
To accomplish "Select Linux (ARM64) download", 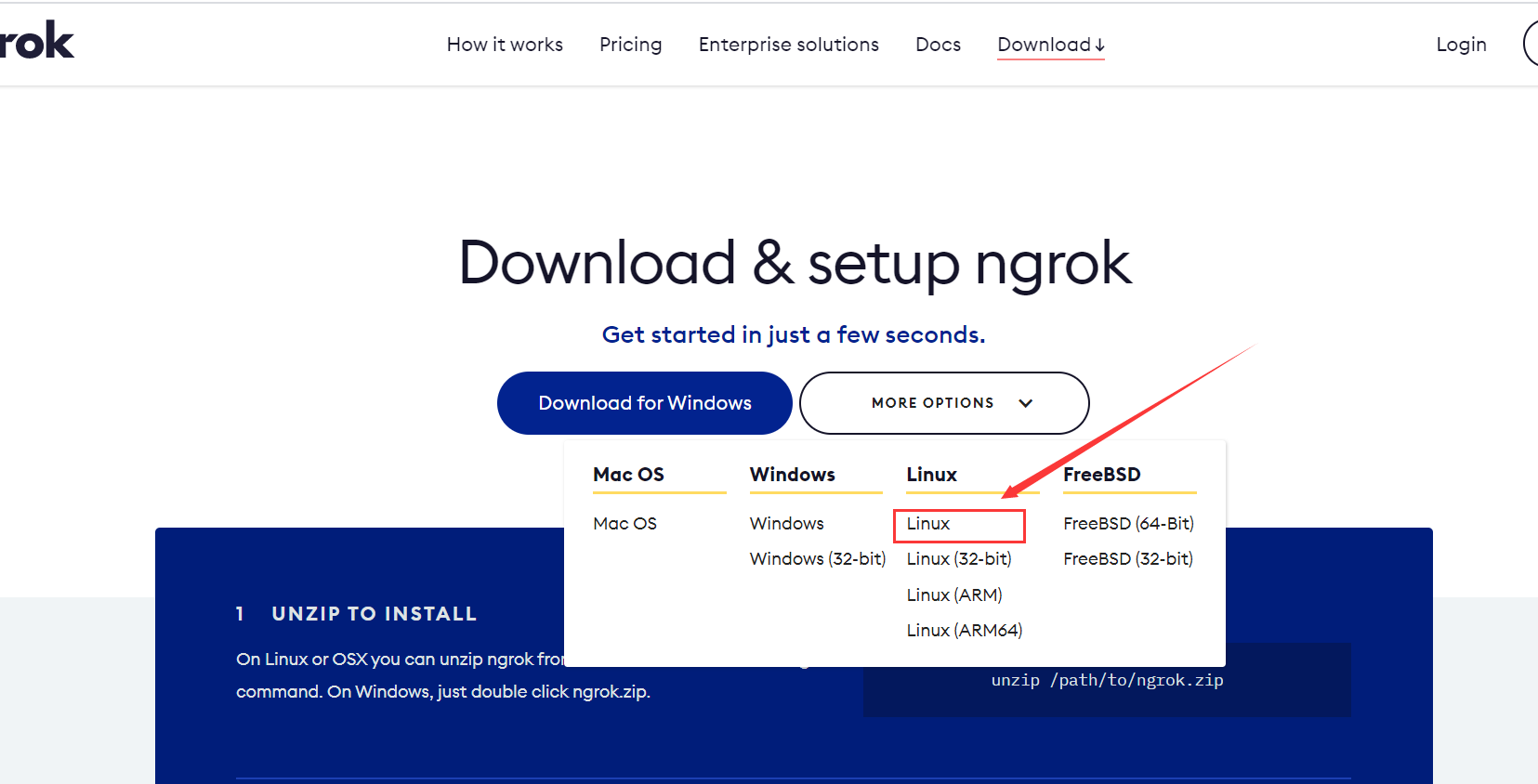I will click(x=965, y=631).
